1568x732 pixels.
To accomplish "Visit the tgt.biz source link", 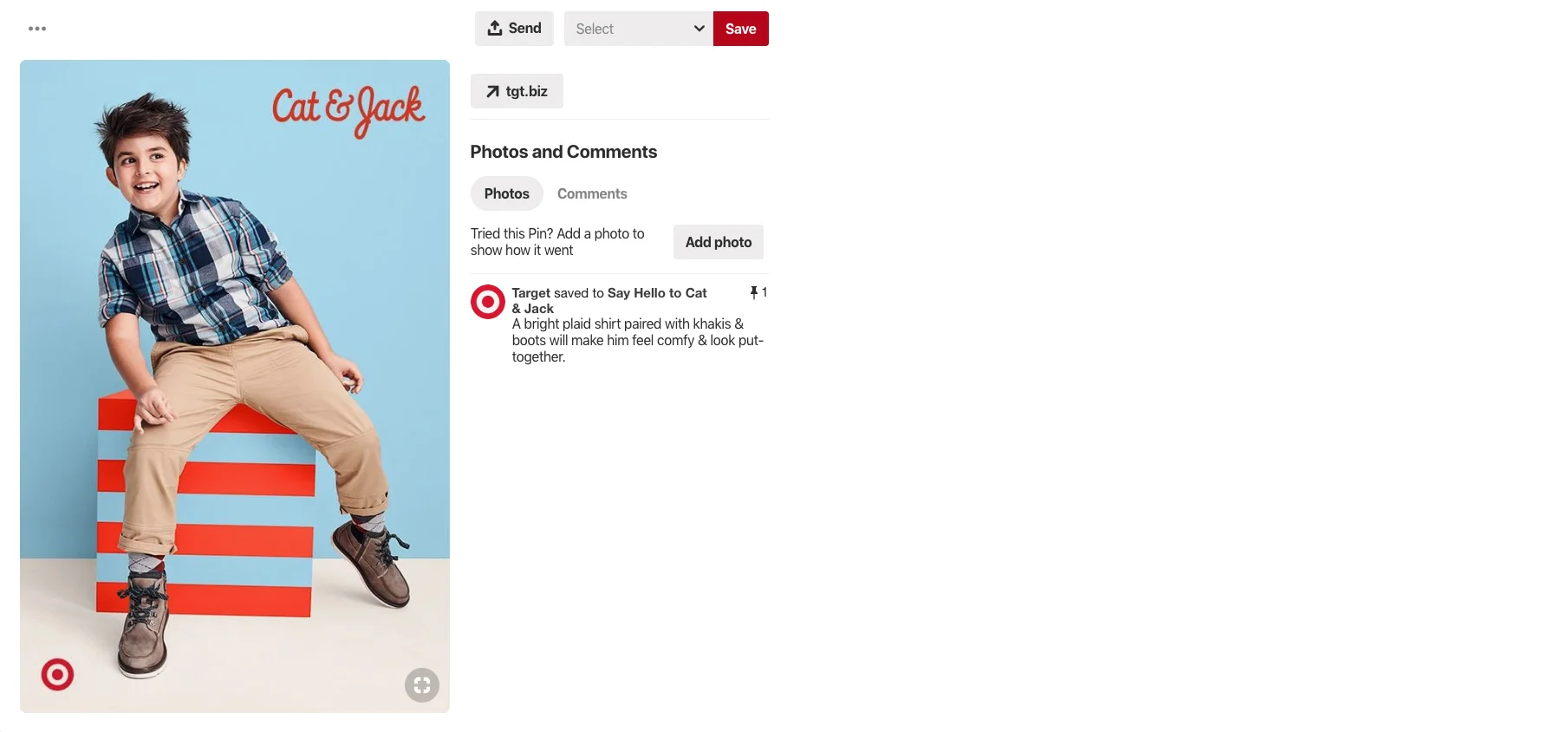I will (x=517, y=91).
